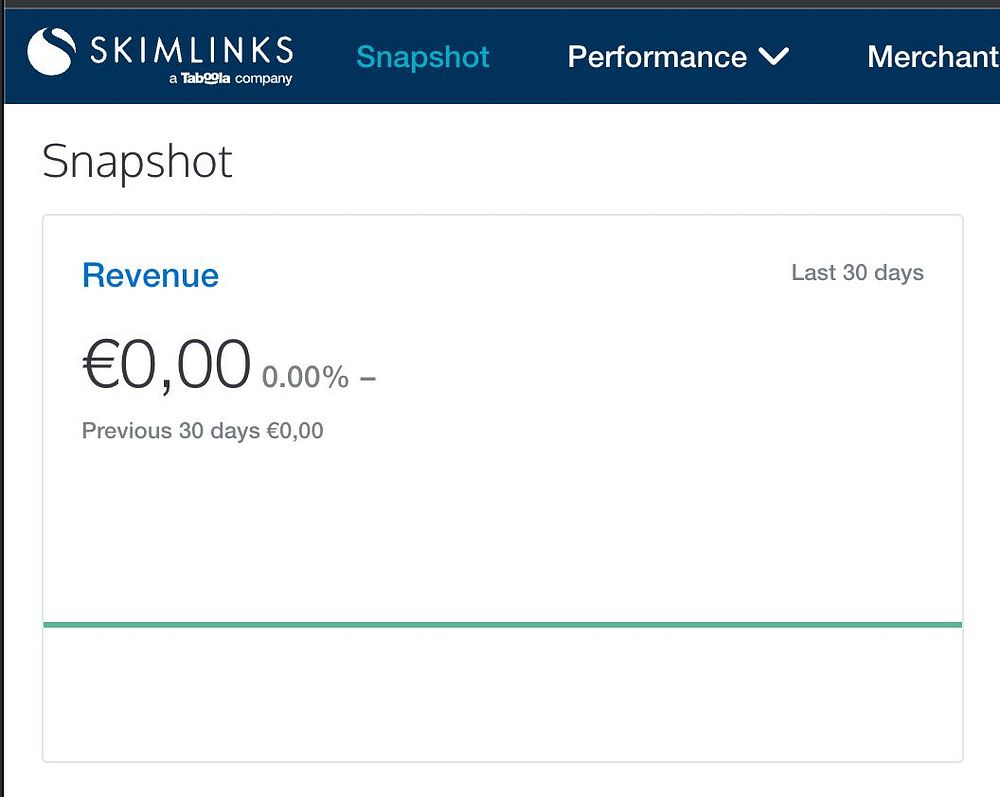Click the dash trend indicator beside percentage

367,378
